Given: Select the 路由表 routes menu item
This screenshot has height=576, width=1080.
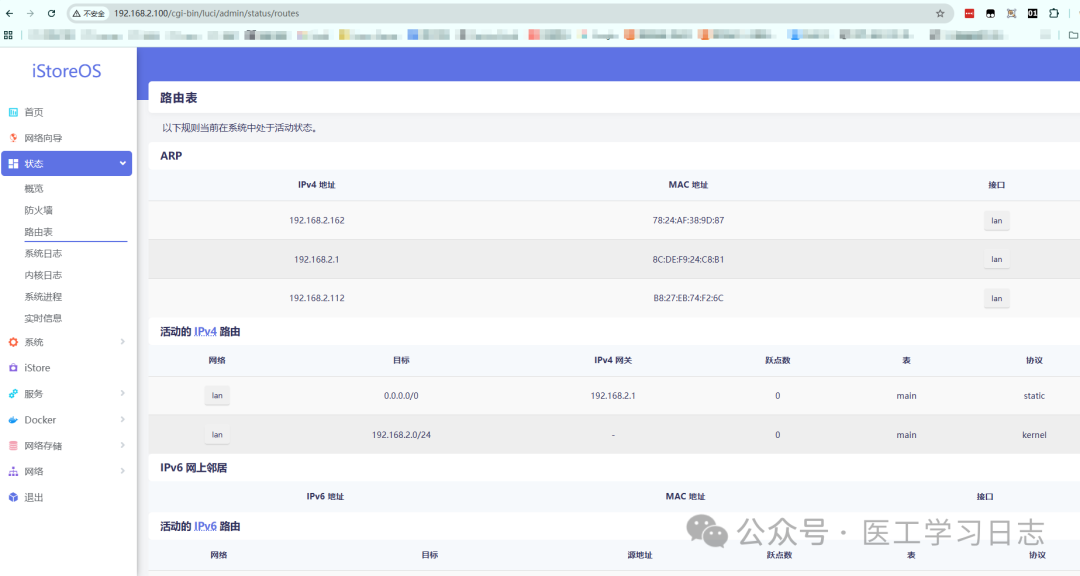Looking at the screenshot, I should (39, 232).
